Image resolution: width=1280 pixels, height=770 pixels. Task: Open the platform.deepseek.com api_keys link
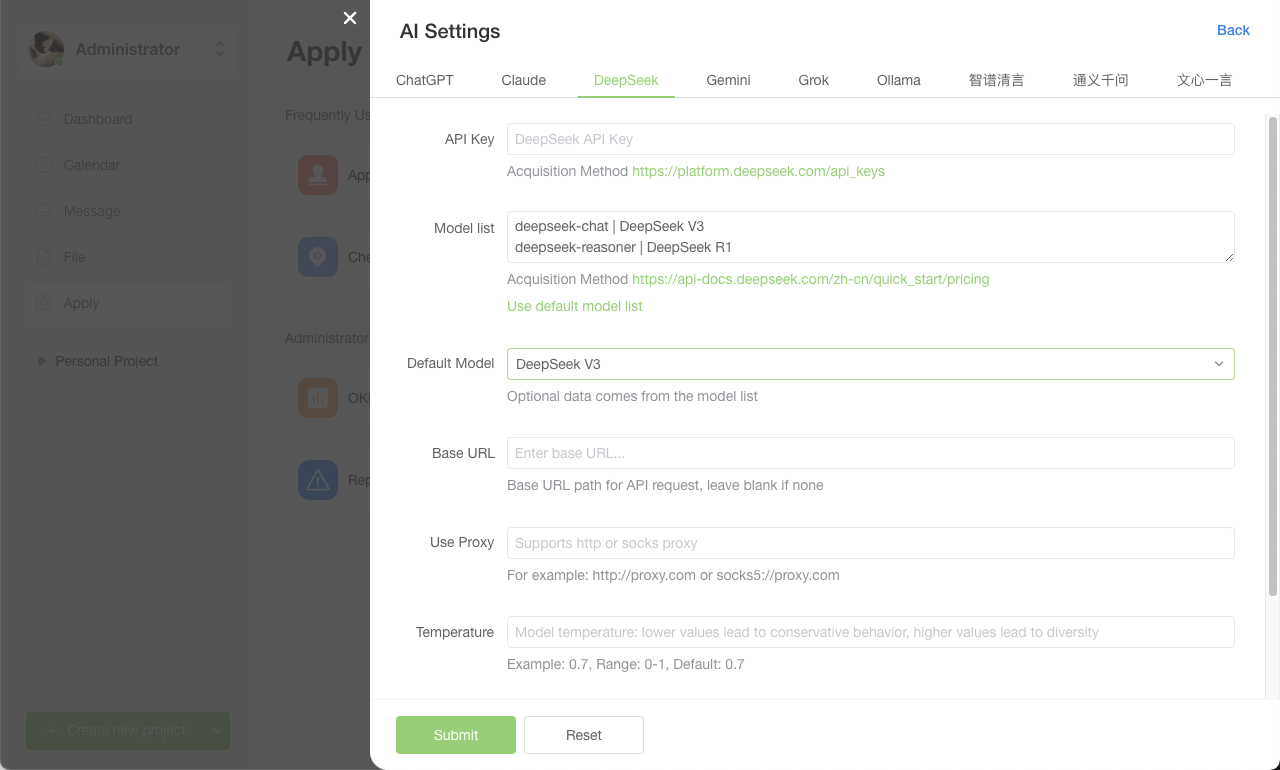[758, 171]
